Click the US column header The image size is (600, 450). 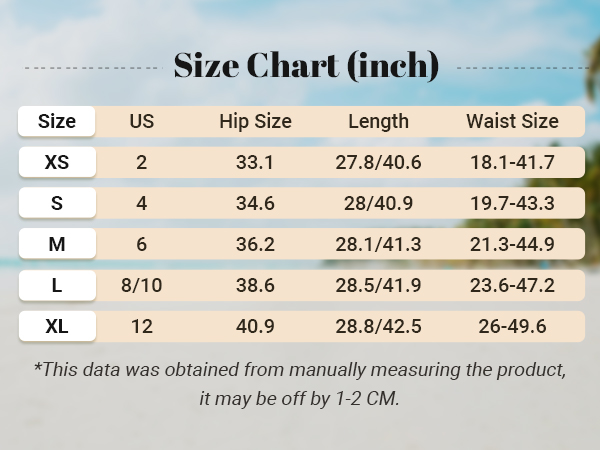[x=142, y=121]
